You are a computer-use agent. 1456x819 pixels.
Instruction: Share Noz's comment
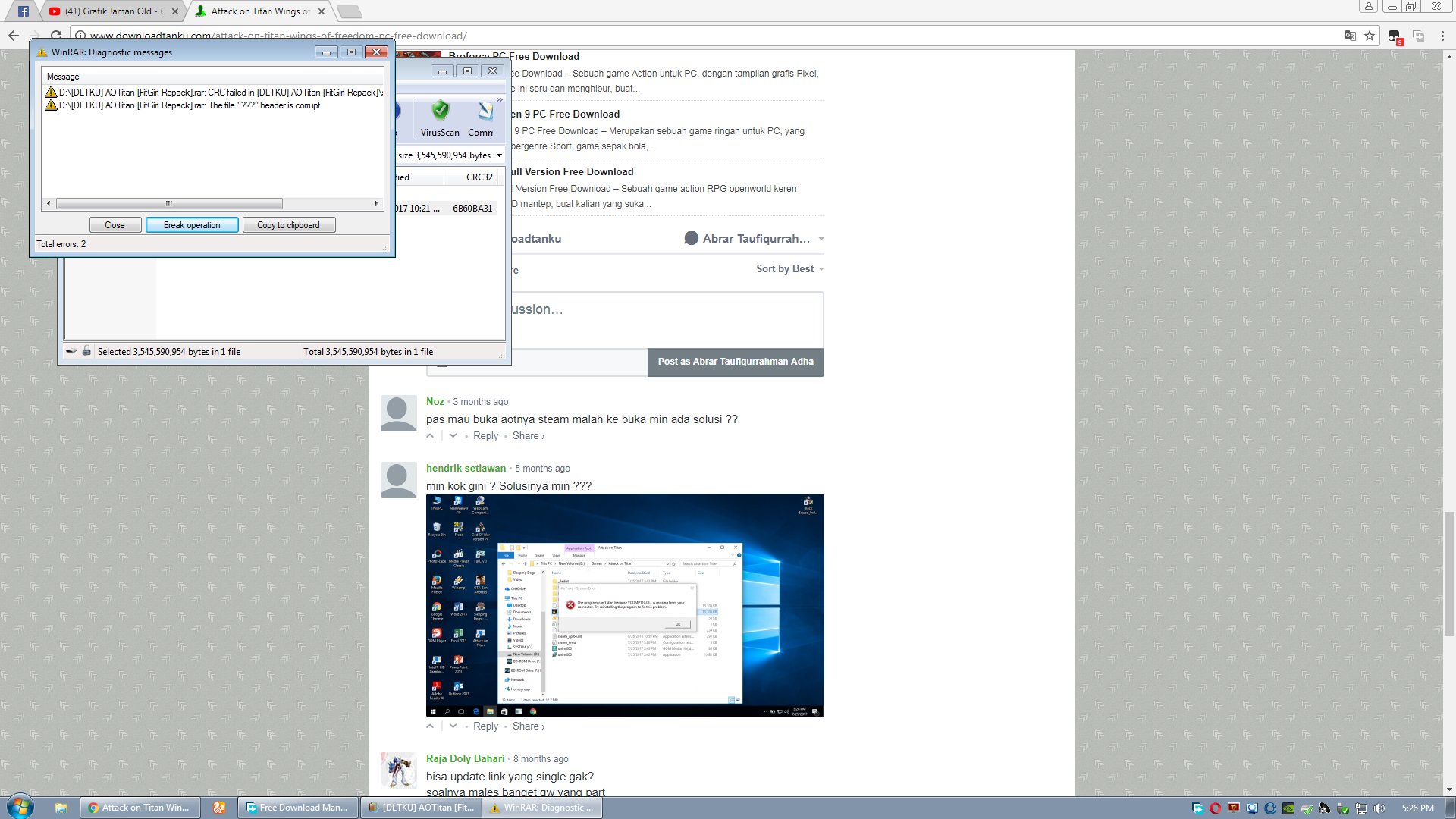(x=529, y=435)
